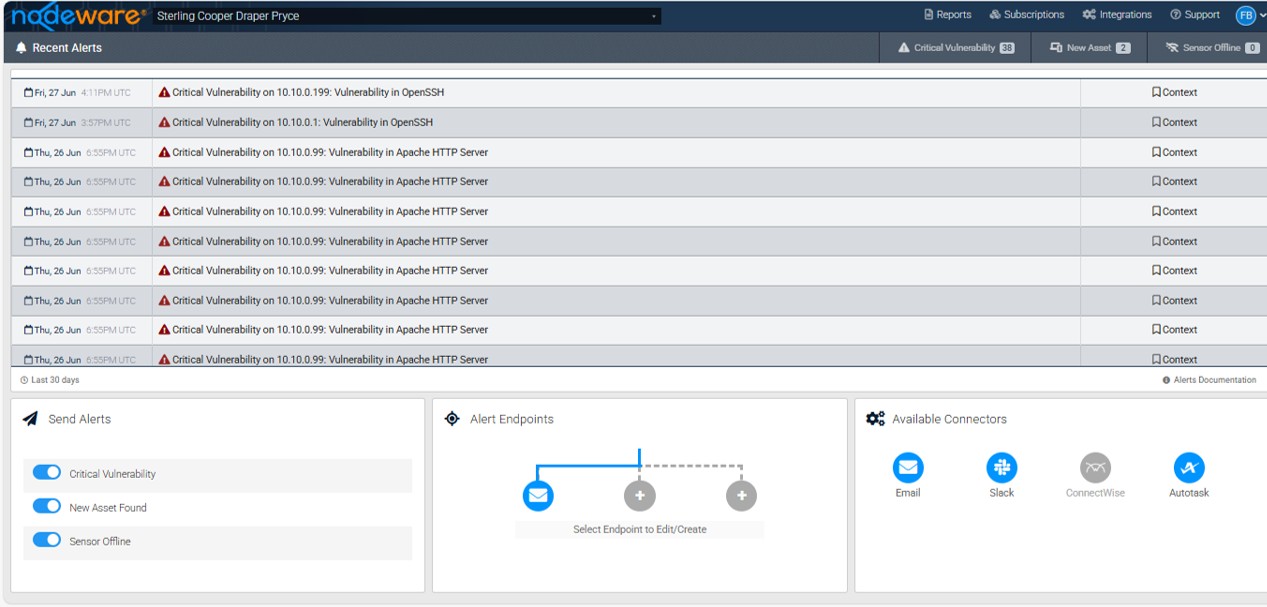Click the greyed ConnectWise connector icon
The image size is (1267, 607).
tap(1095, 468)
